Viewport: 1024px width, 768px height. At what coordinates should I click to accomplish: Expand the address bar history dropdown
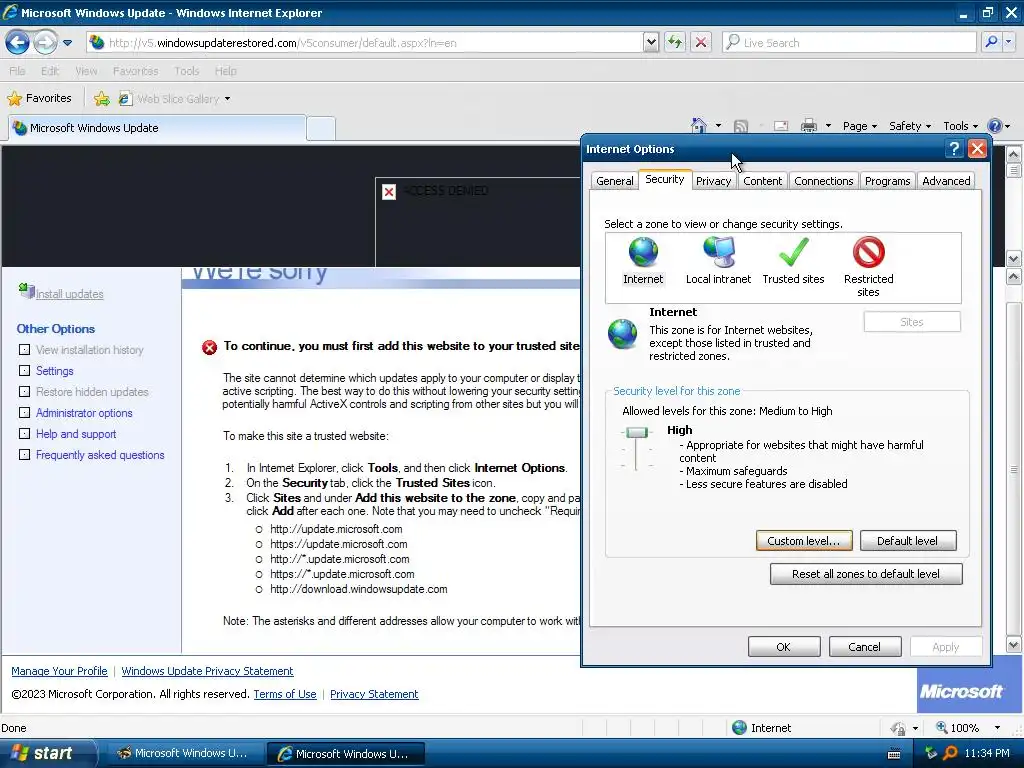(651, 43)
